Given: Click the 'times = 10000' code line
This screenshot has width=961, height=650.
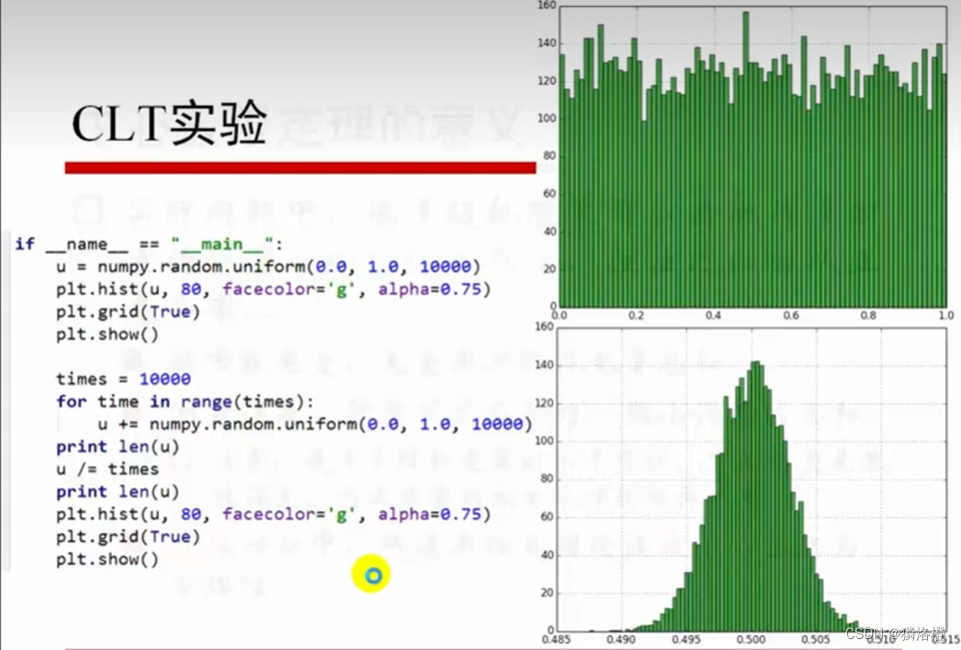Looking at the screenshot, I should click(123, 379).
